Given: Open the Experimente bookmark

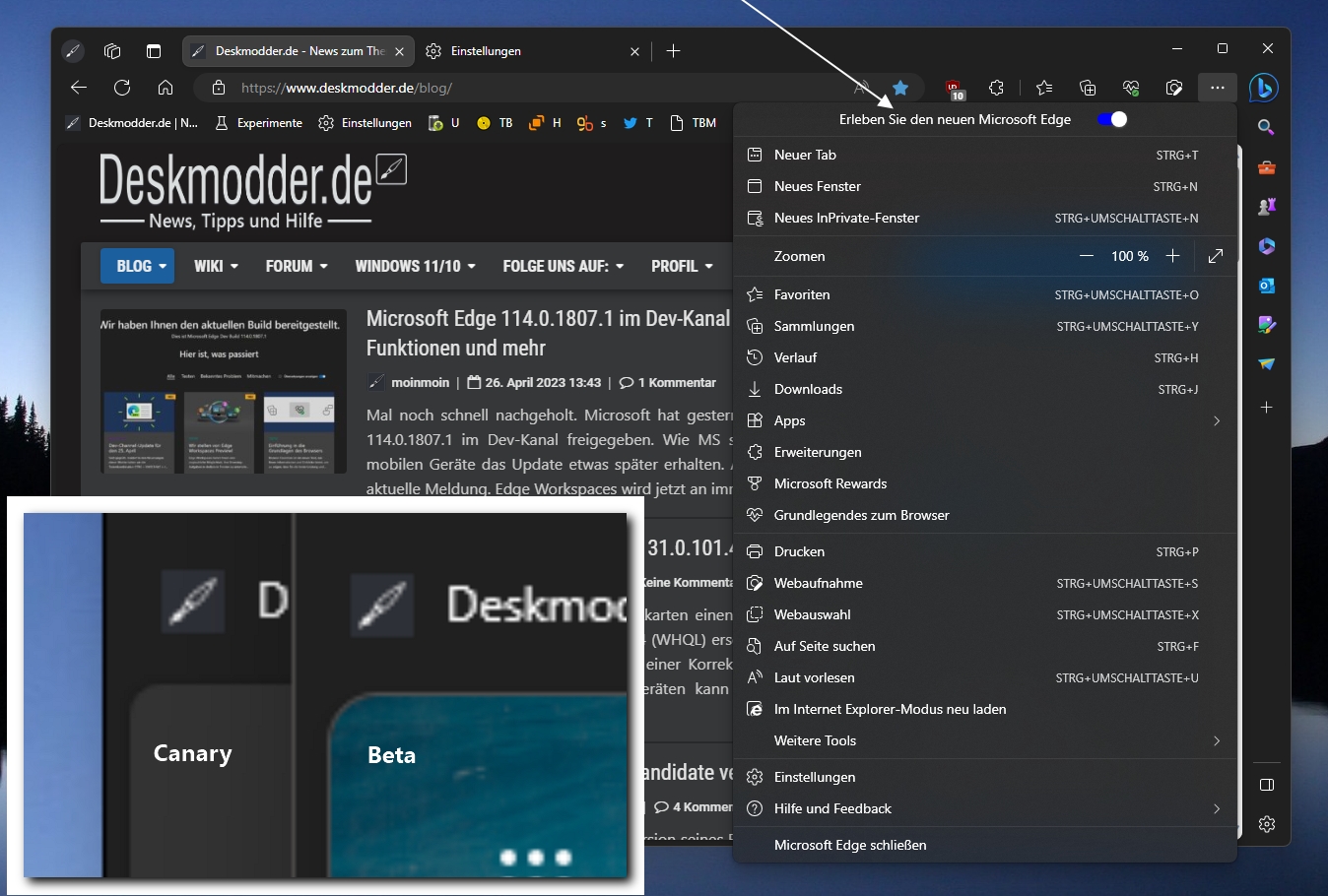Looking at the screenshot, I should 259,123.
